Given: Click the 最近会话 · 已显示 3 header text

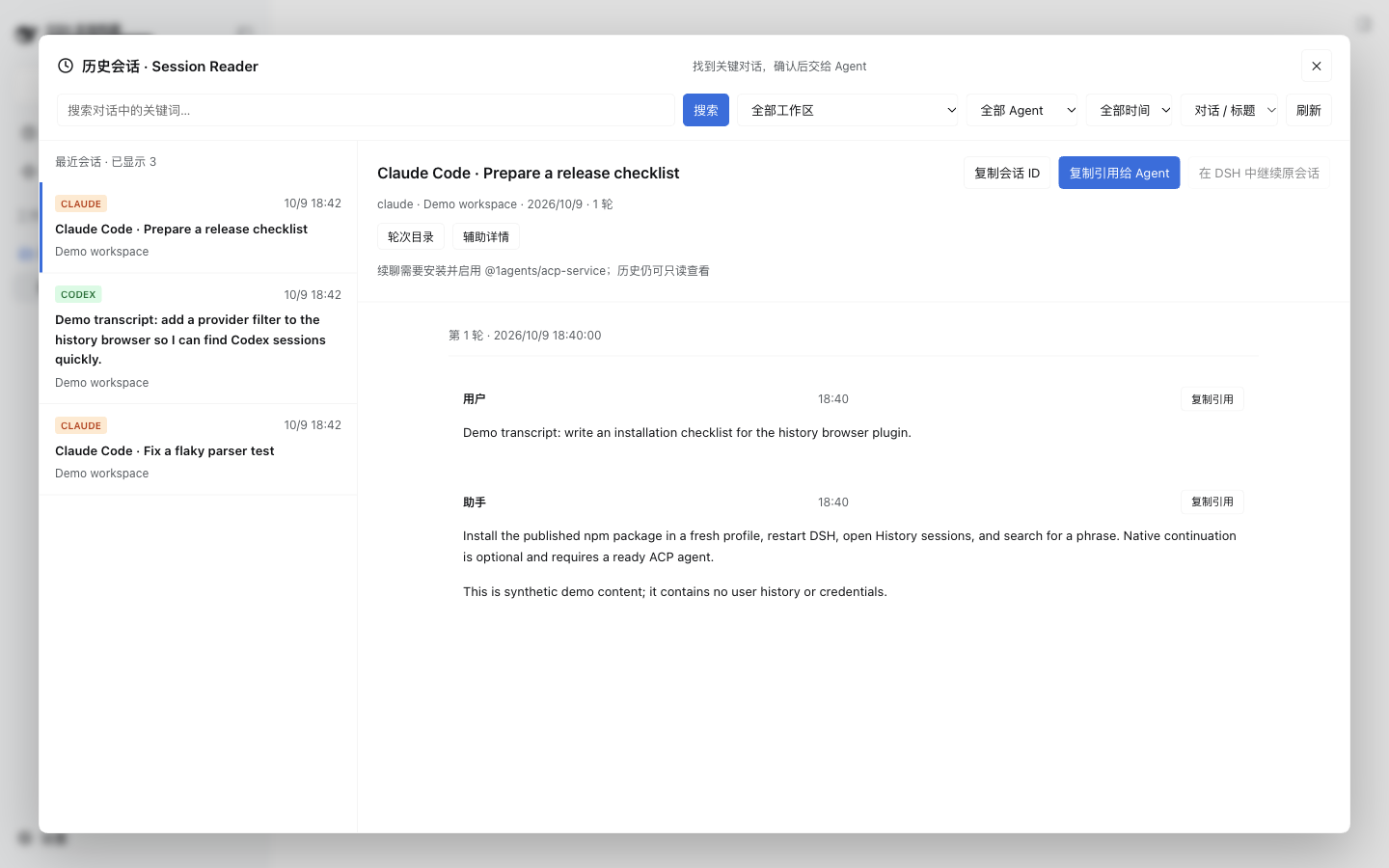Looking at the screenshot, I should point(106,162).
